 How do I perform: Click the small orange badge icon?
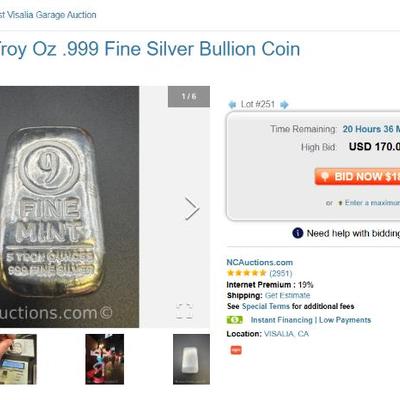tap(236, 350)
